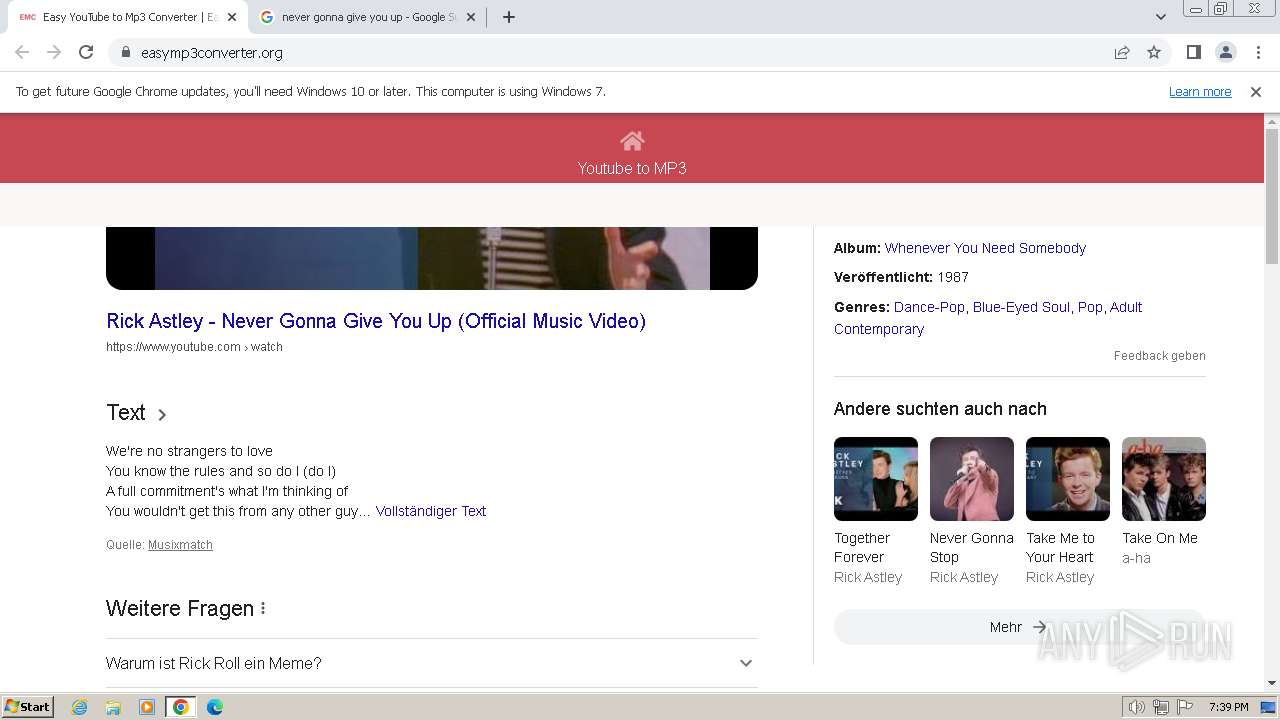The image size is (1280, 720).
Task: Click the Weitere Fragen heading
Action: click(180, 608)
